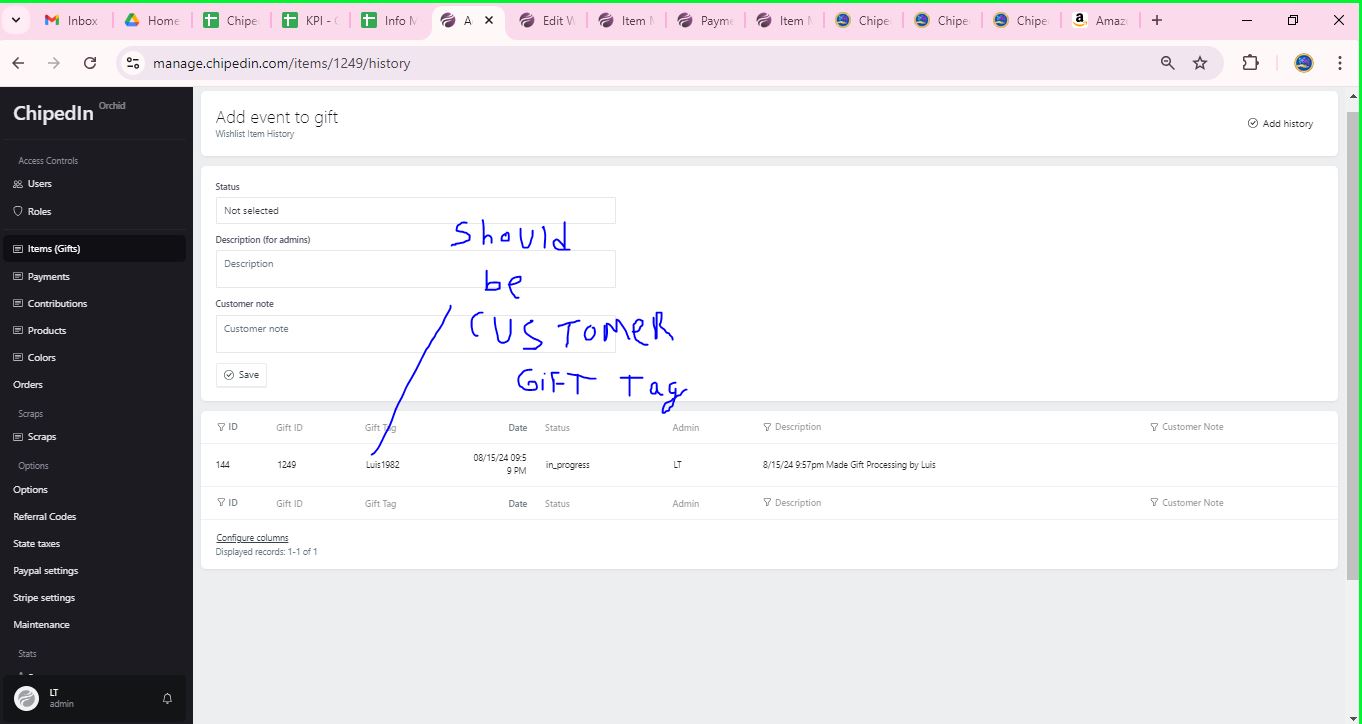Click Gift ID 1249 cell
The width and height of the screenshot is (1362, 724).
coord(286,465)
